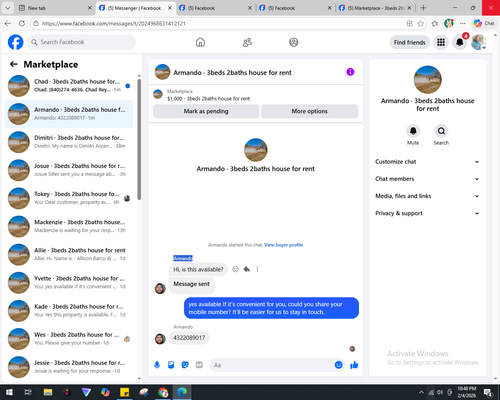The width and height of the screenshot is (500, 400).
Task: Click the Search Facebook field
Action: coord(81,42)
